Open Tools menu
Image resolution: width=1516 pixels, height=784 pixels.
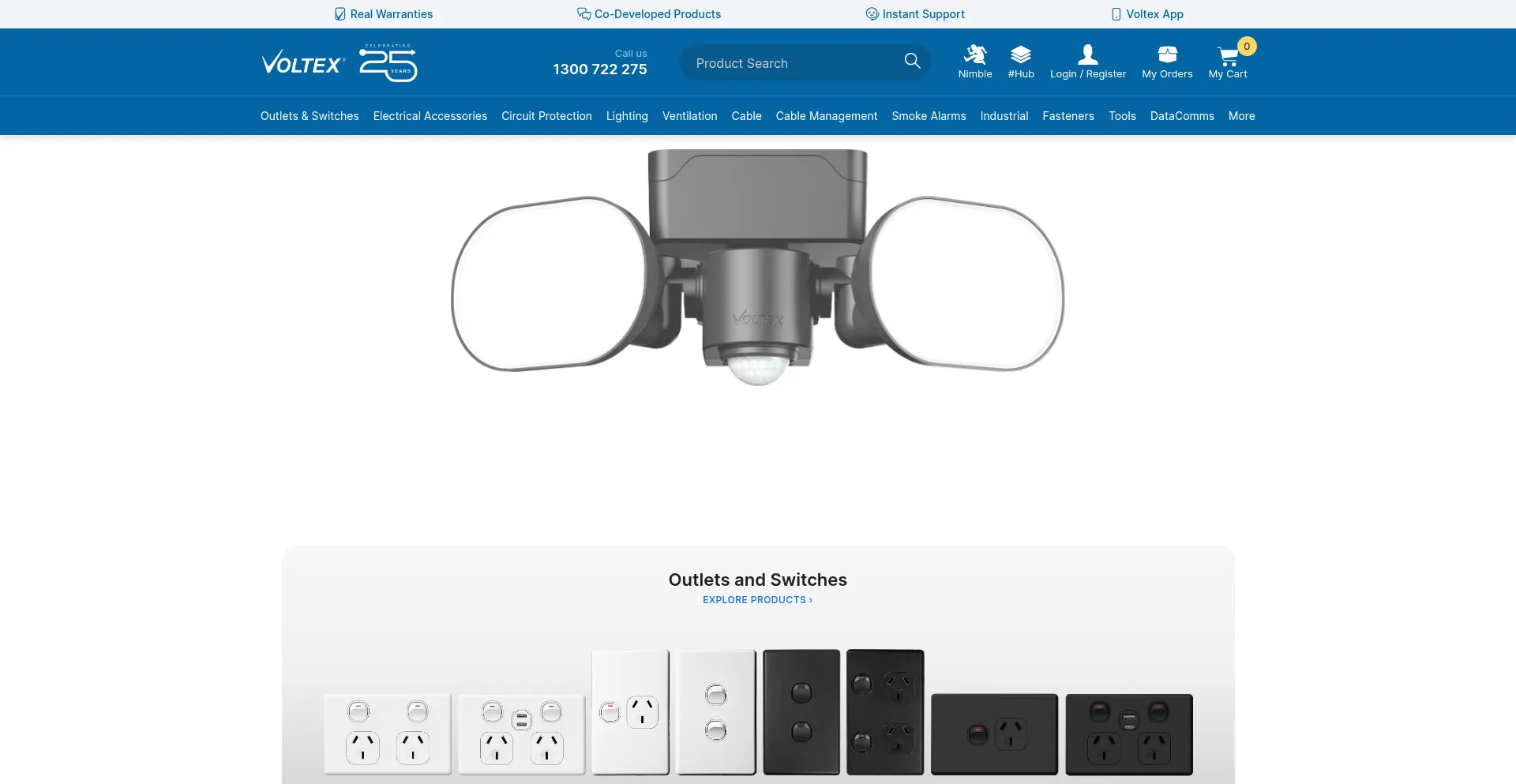tap(1122, 116)
